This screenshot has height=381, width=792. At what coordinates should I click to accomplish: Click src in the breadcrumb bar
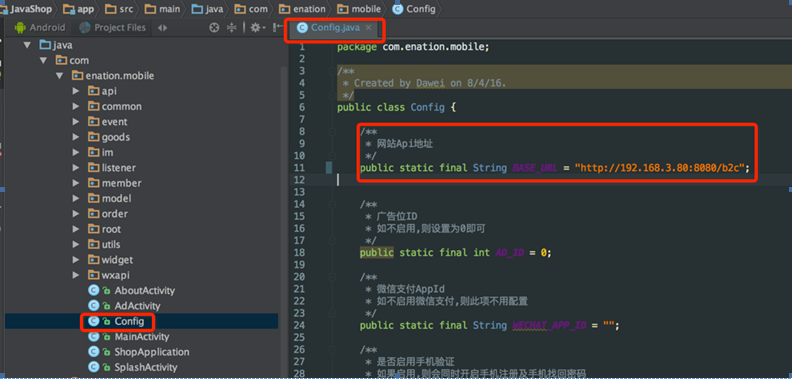tap(119, 9)
